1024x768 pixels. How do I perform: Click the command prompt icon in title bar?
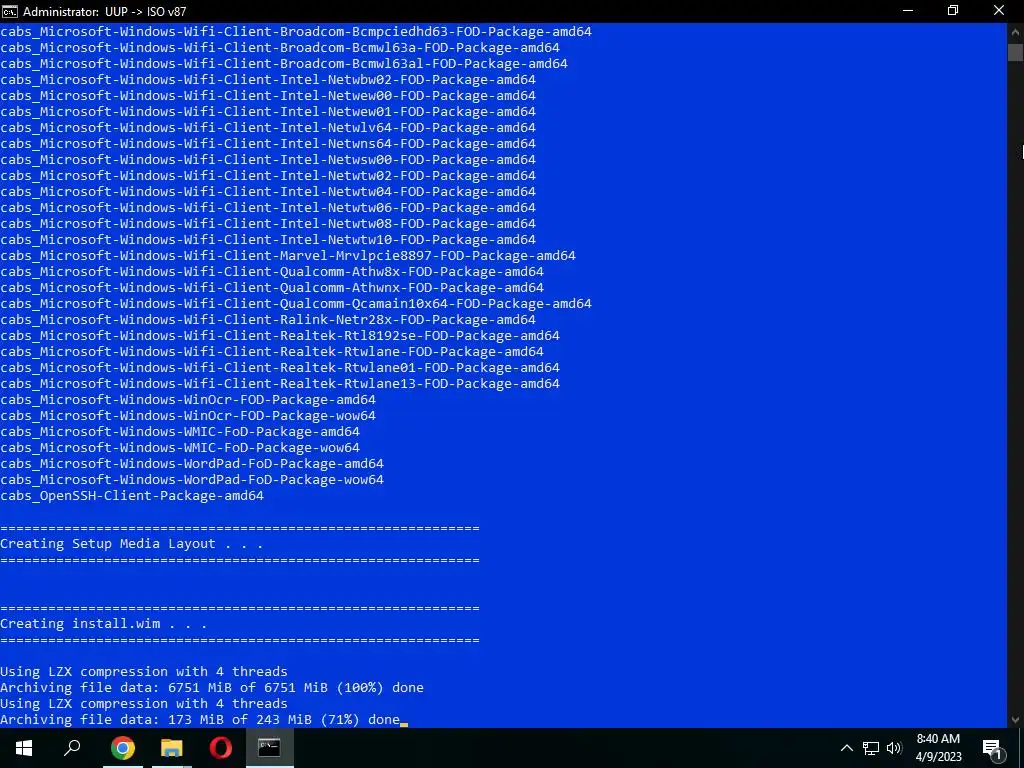[10, 11]
